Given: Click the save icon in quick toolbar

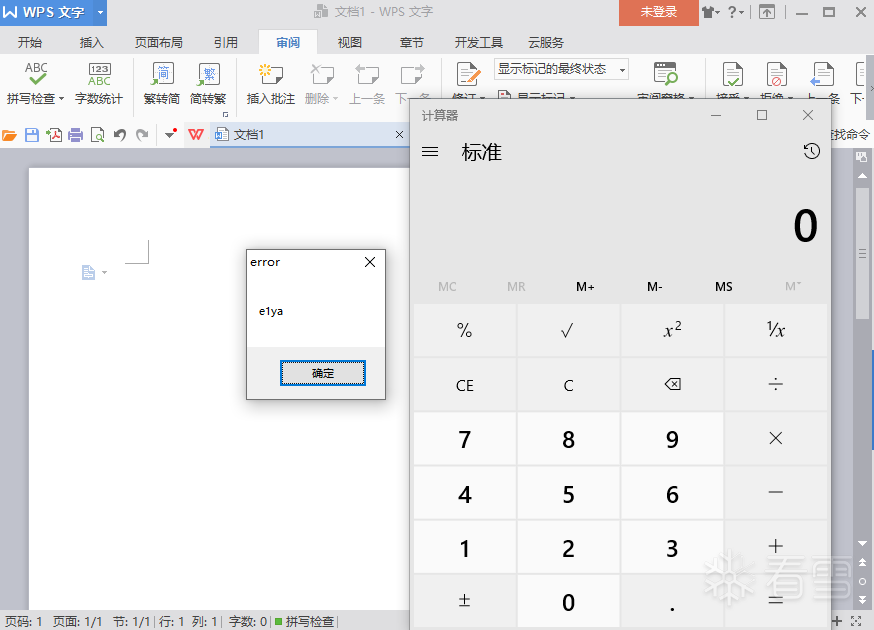Looking at the screenshot, I should [x=32, y=135].
